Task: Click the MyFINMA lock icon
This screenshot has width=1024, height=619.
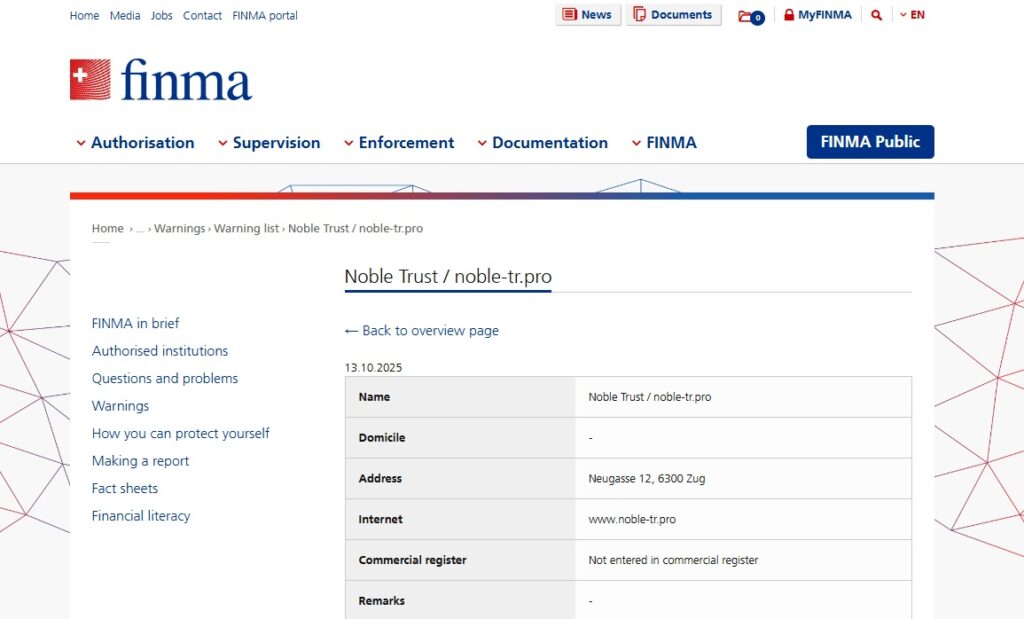Action: 789,15
